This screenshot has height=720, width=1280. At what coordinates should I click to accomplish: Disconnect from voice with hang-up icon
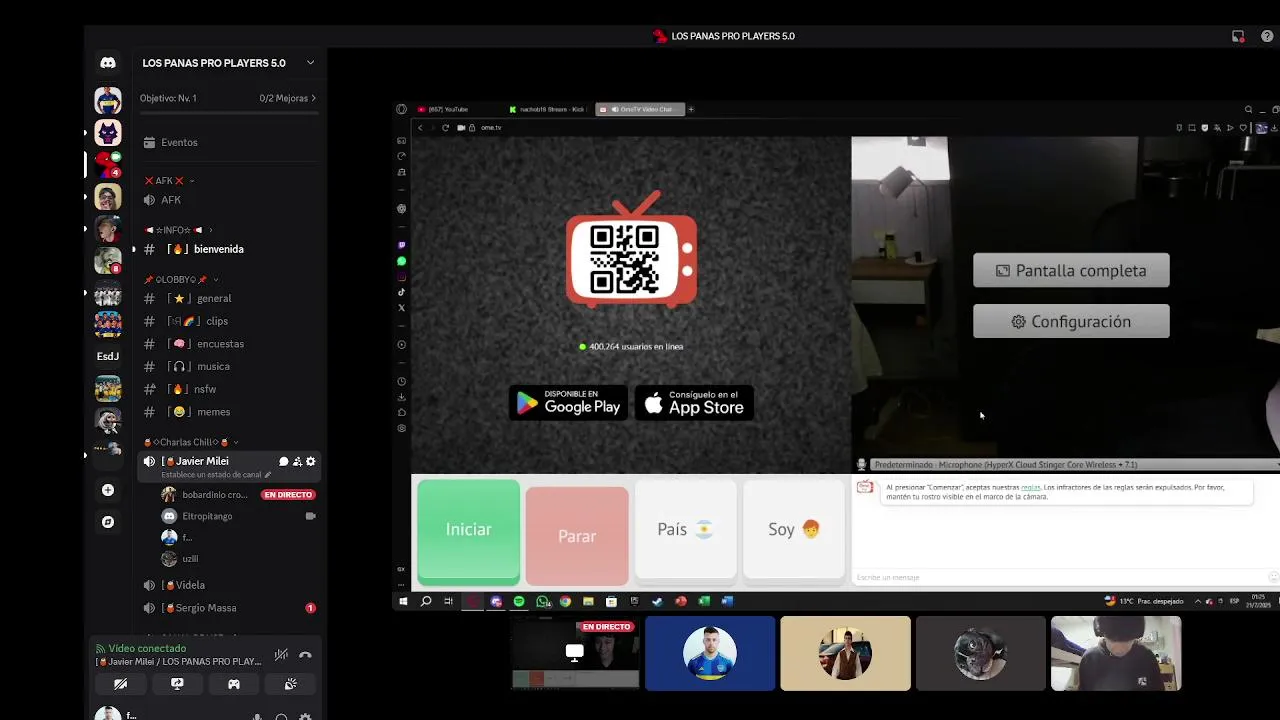[x=305, y=655]
